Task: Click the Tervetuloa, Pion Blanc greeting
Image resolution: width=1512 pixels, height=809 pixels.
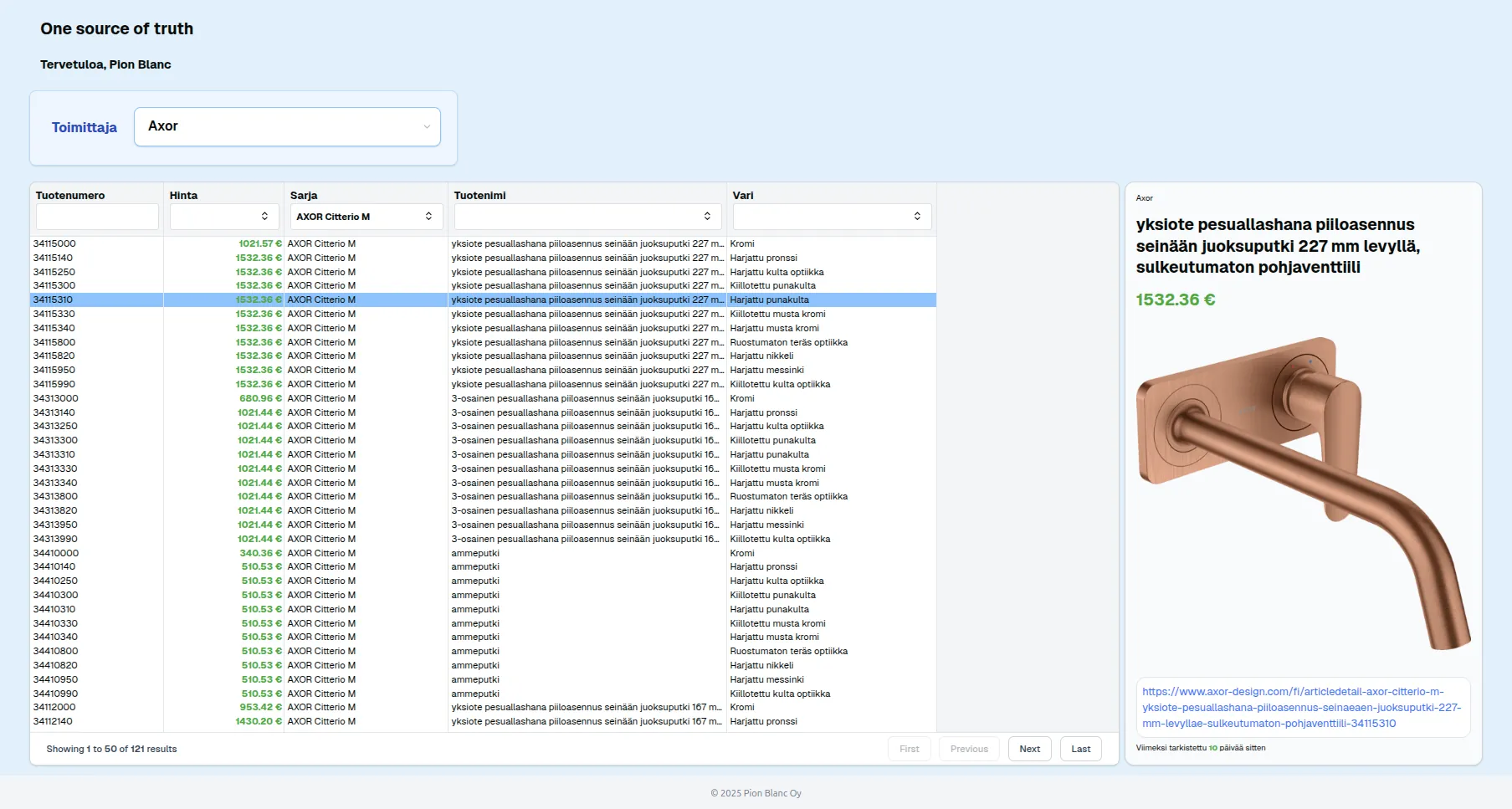Action: (105, 64)
